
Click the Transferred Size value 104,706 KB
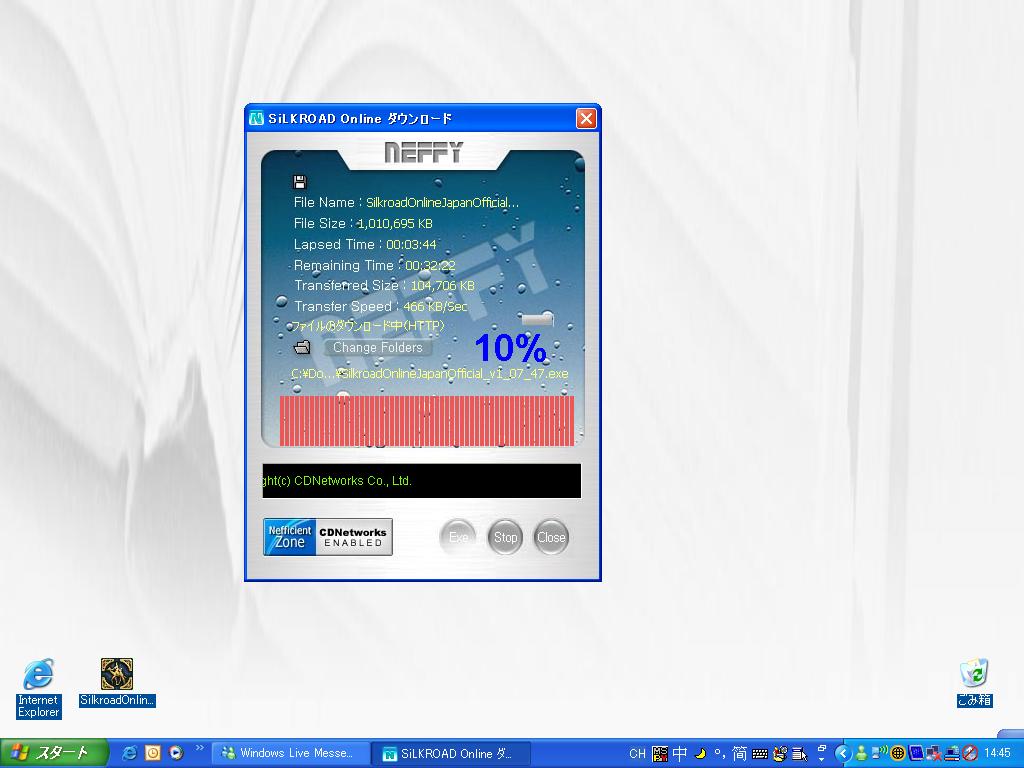point(442,285)
